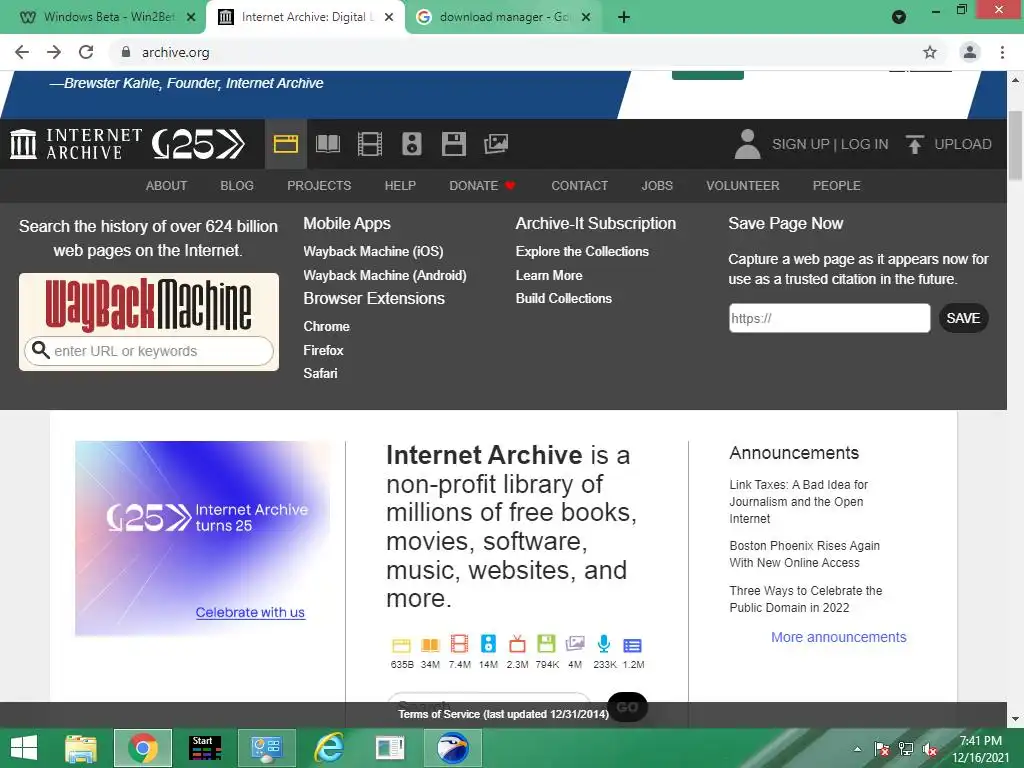Click the Internet Archive logo

point(76,144)
